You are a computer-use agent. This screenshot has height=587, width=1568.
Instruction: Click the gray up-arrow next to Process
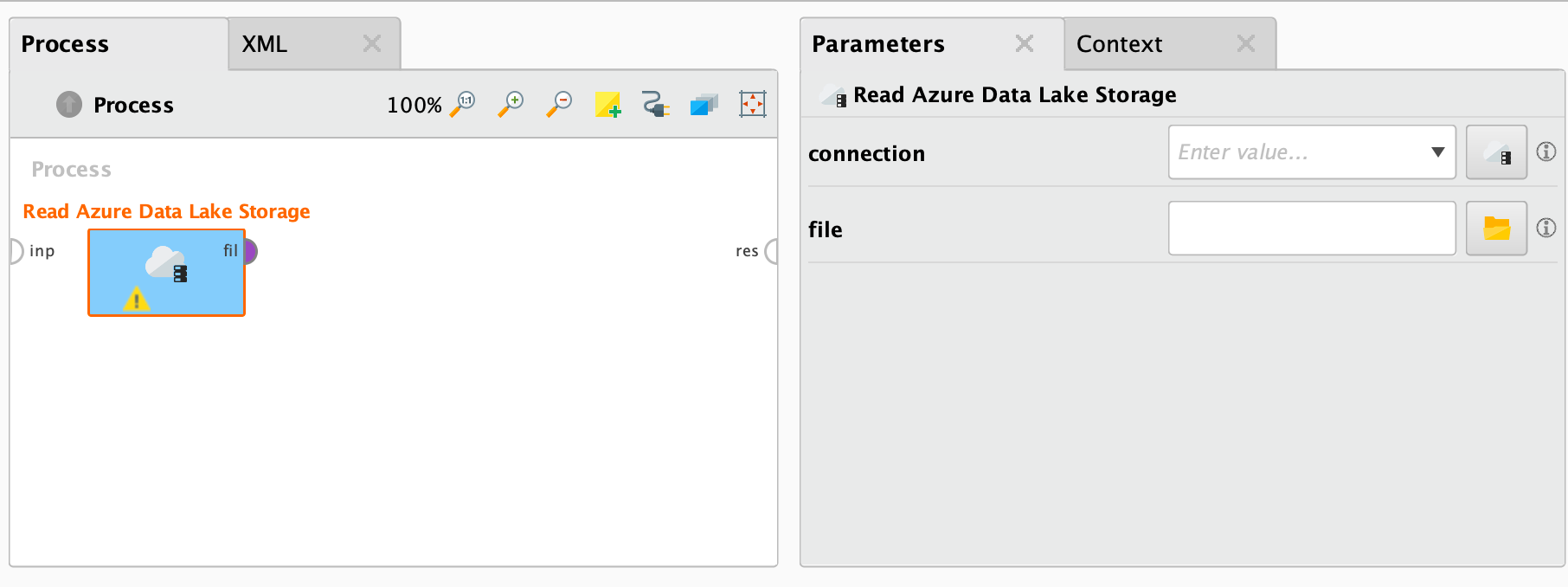pyautogui.click(x=69, y=105)
